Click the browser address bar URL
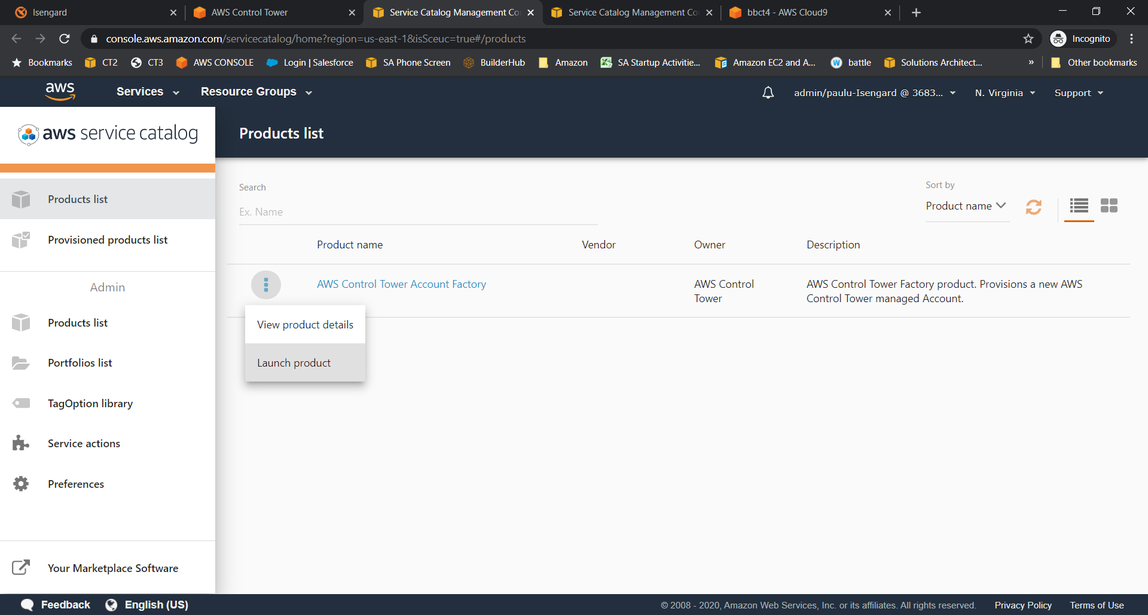The height and width of the screenshot is (615, 1148). click(316, 39)
